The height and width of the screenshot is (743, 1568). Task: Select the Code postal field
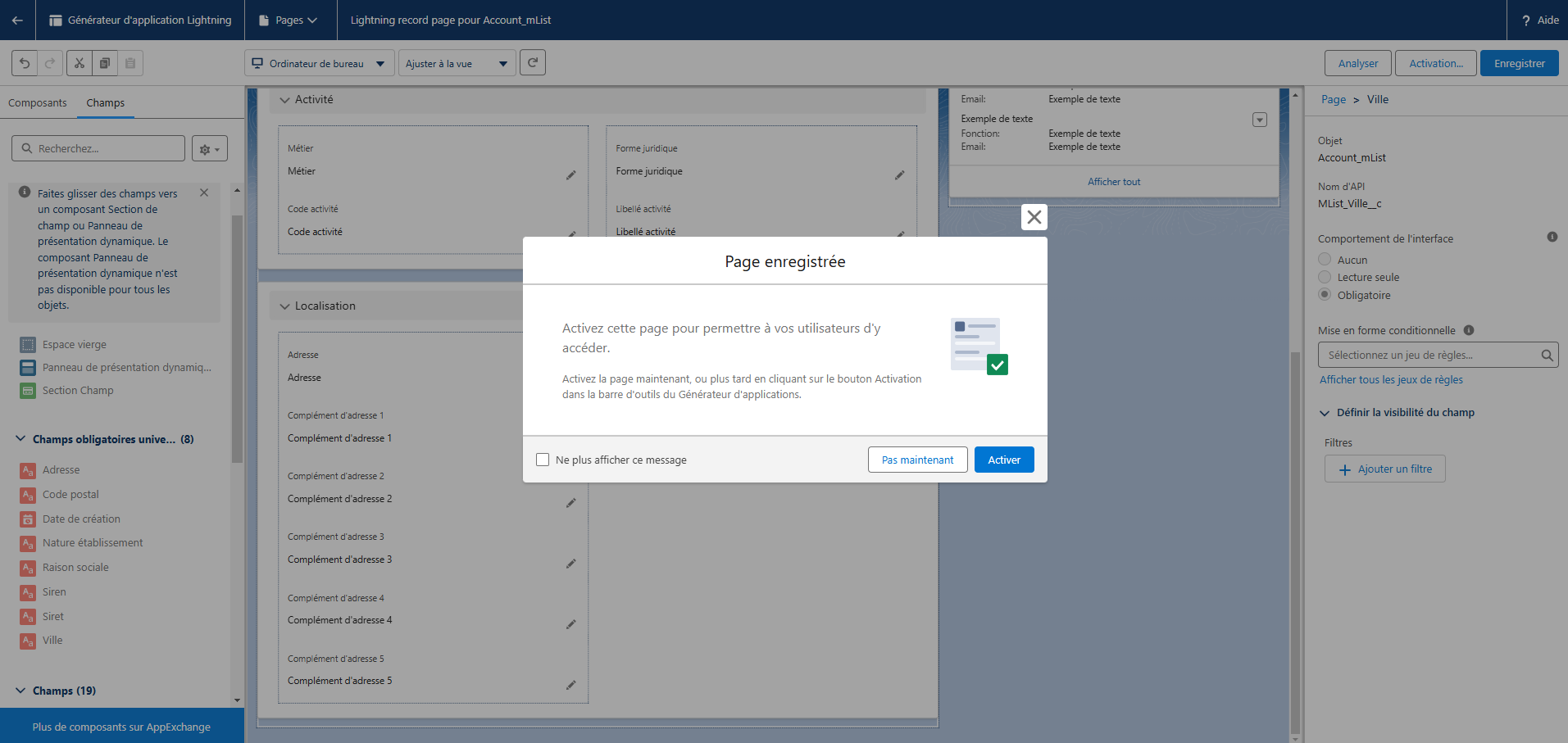coord(70,495)
